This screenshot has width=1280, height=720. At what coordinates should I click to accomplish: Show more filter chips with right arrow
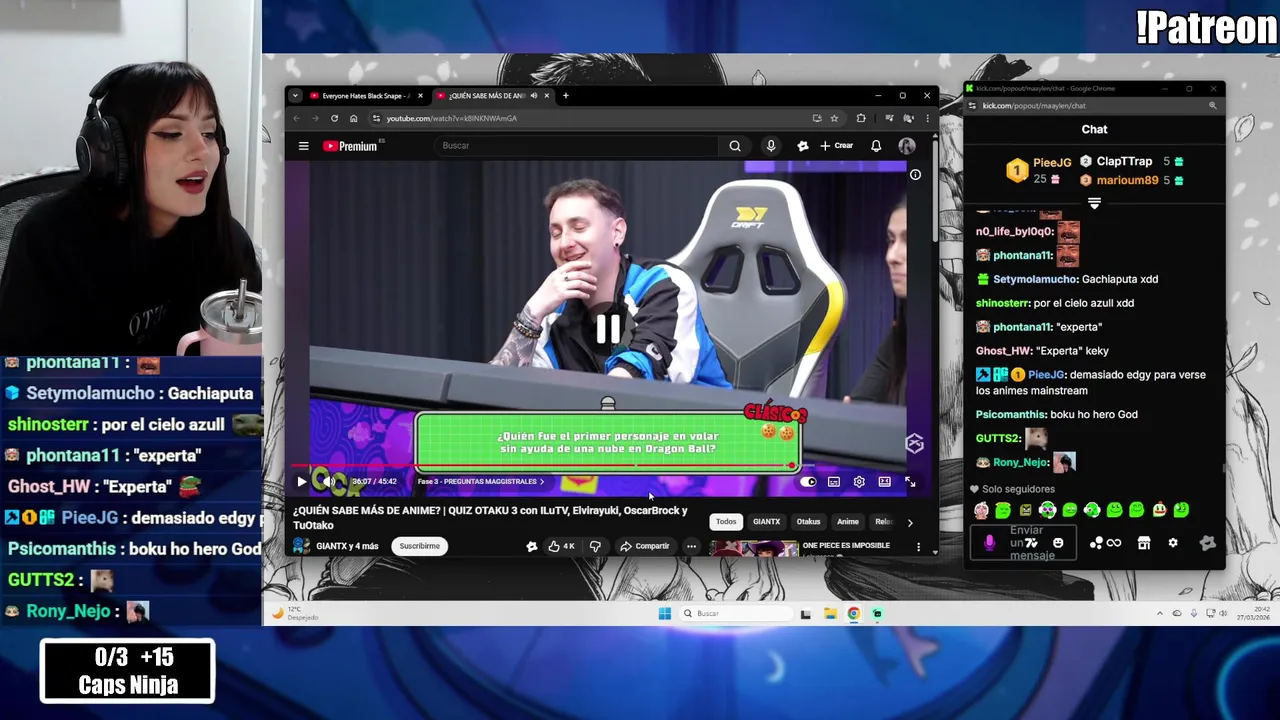pos(909,522)
